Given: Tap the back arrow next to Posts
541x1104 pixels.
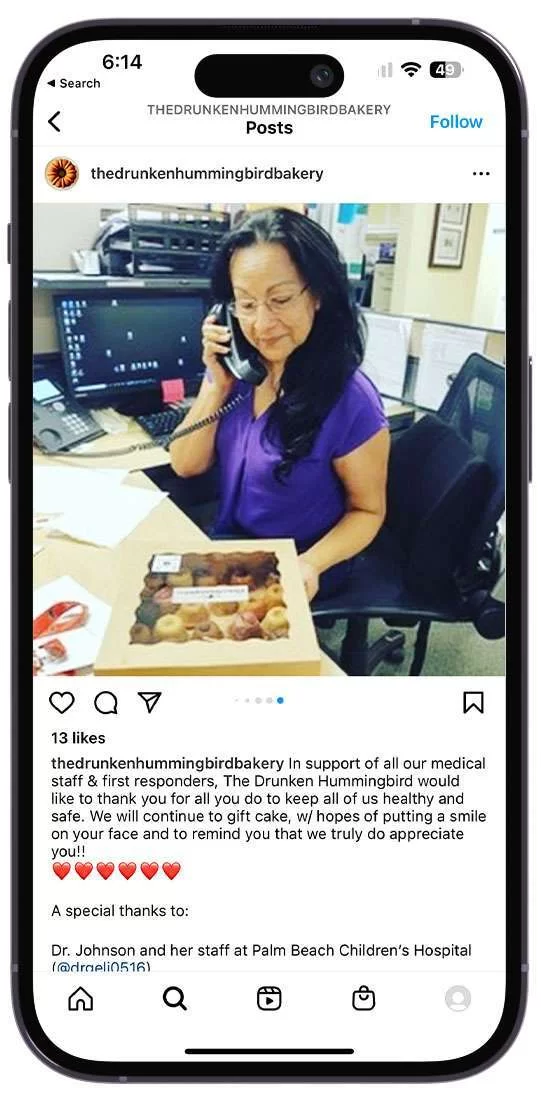Looking at the screenshot, I should point(54,122).
